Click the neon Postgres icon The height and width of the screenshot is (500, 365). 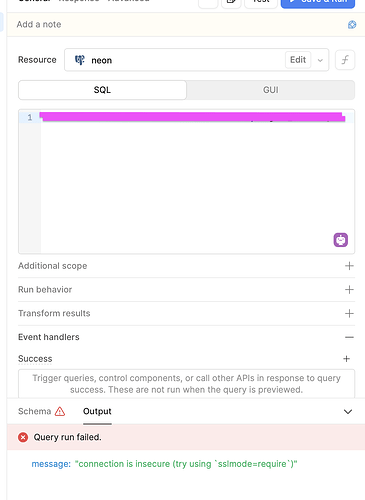click(80, 60)
